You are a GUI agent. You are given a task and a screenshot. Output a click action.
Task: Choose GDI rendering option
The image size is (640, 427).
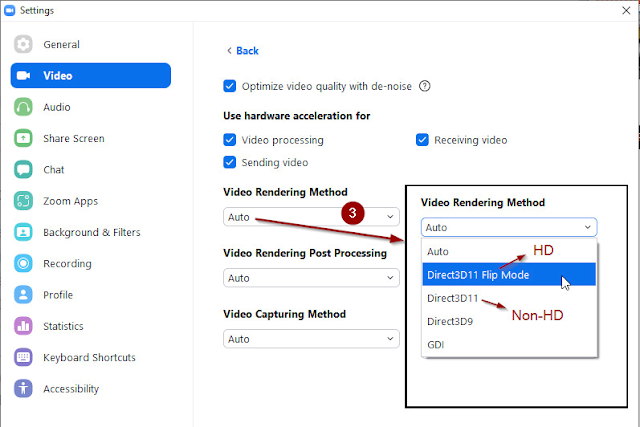[x=509, y=345]
